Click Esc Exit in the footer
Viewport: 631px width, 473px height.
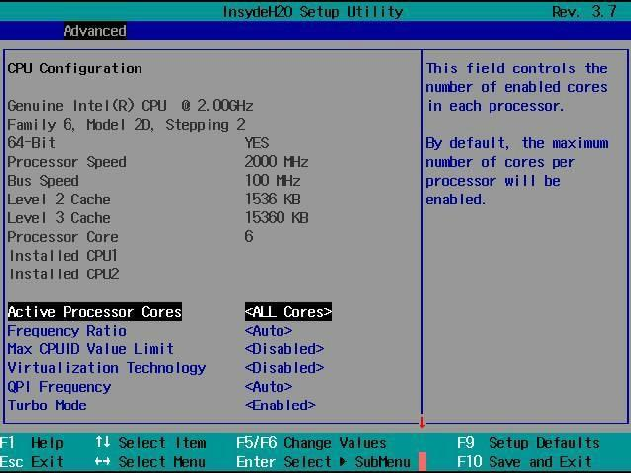pos(32,462)
